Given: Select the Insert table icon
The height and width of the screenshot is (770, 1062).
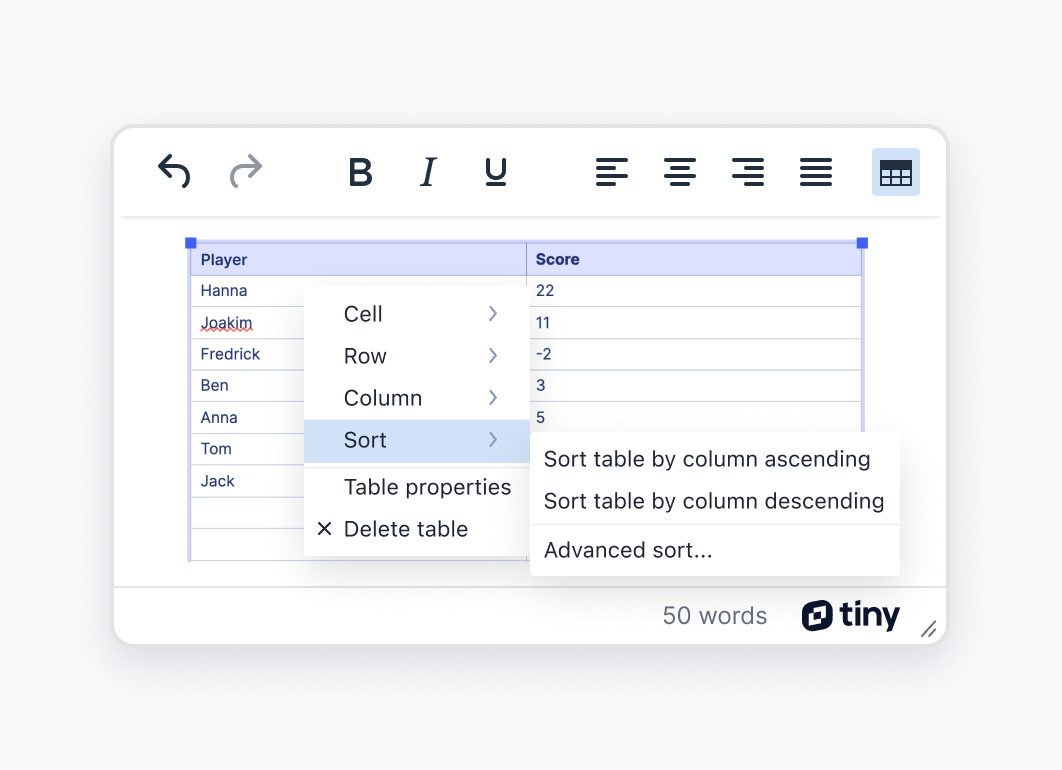Looking at the screenshot, I should 895,172.
